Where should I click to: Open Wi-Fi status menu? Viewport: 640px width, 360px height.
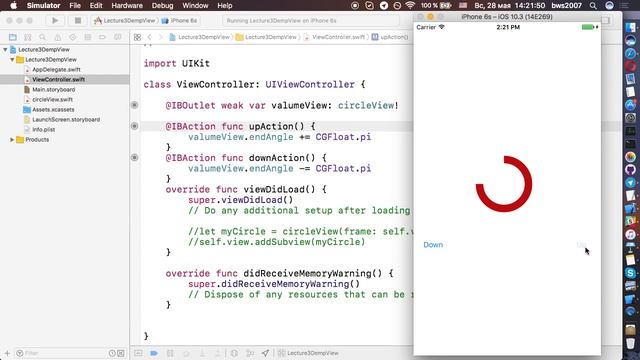tap(410, 6)
